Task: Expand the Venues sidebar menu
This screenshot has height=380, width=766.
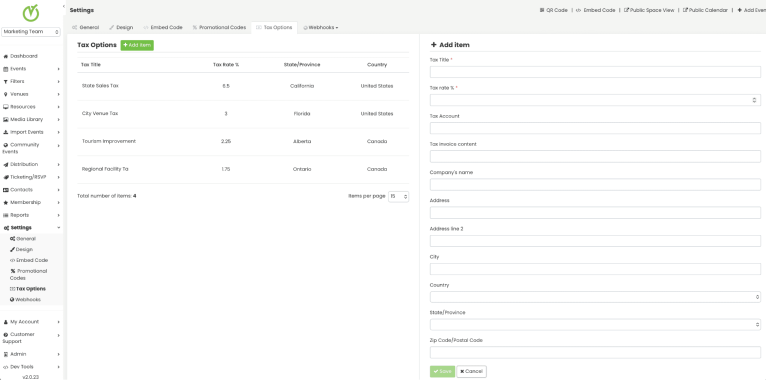Action: tap(31, 94)
